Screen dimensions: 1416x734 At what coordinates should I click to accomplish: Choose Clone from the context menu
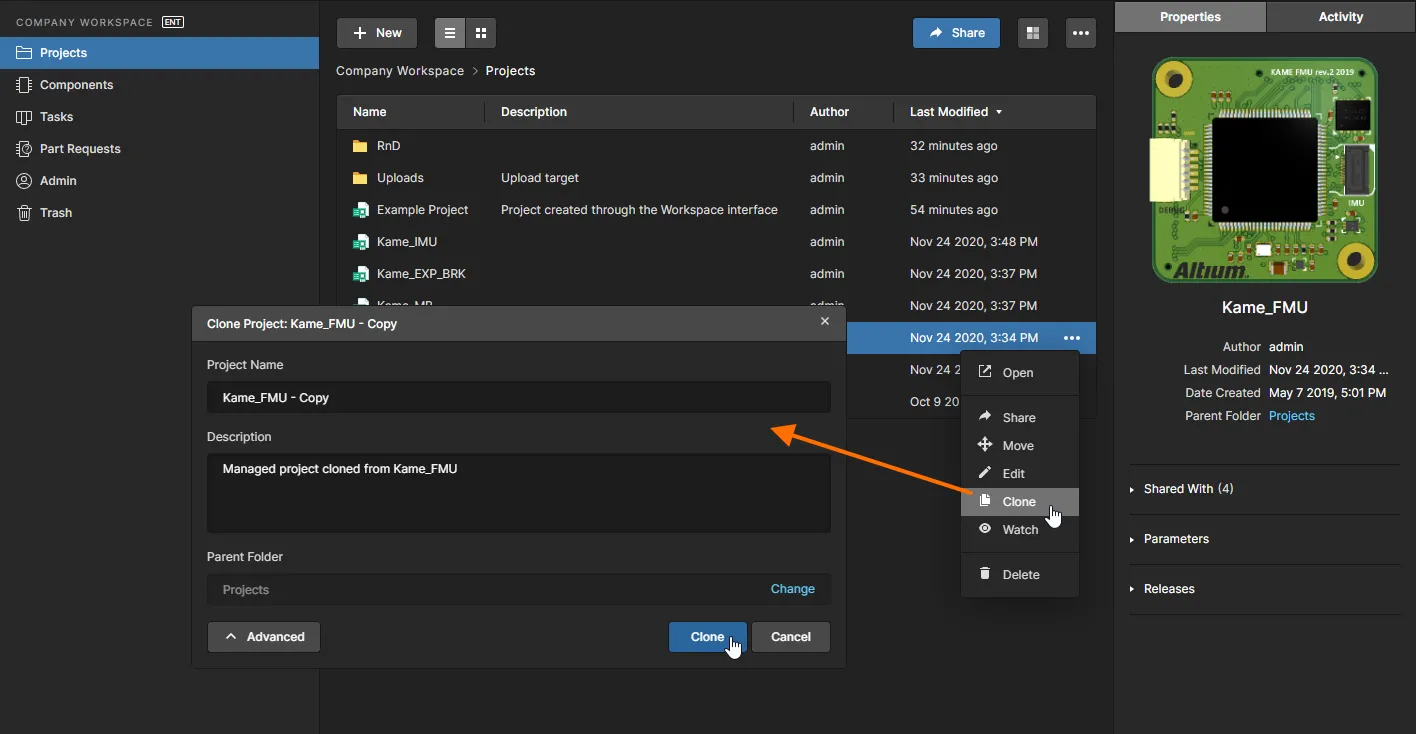(x=1020, y=502)
